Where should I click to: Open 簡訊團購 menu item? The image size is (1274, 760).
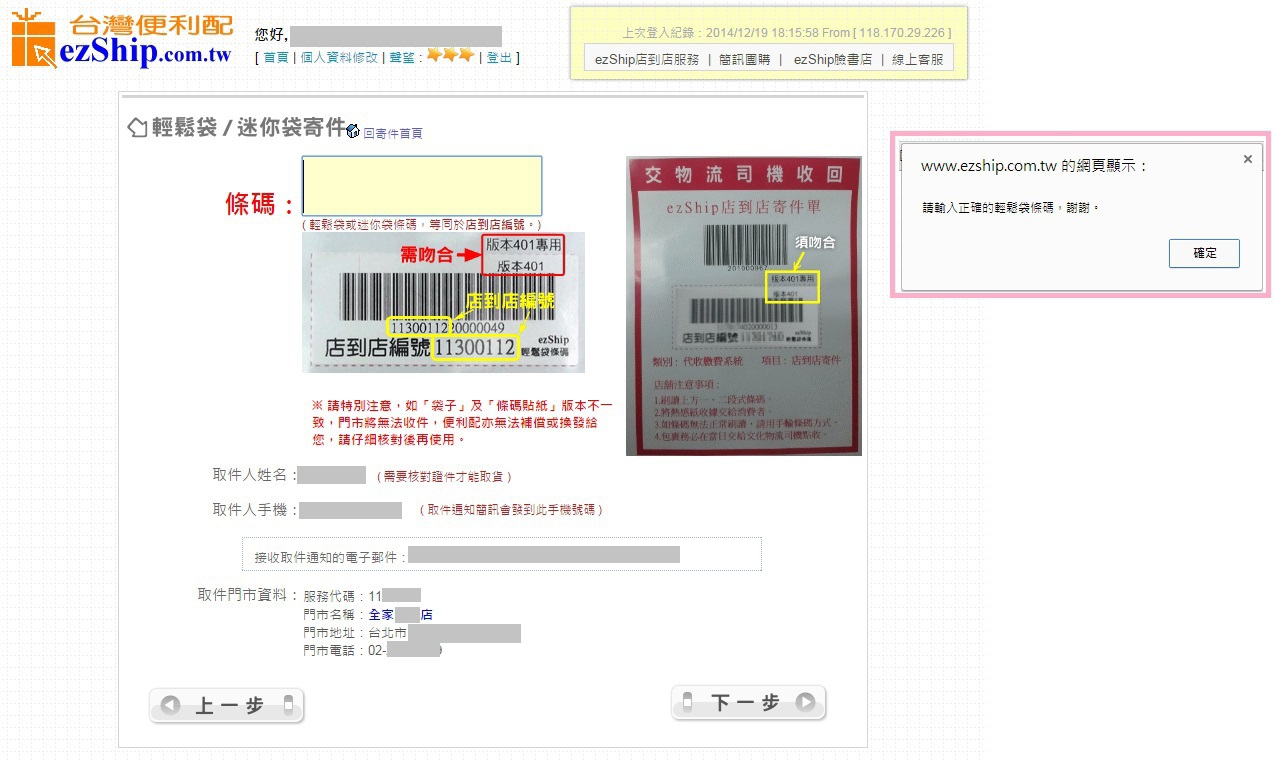[x=745, y=59]
